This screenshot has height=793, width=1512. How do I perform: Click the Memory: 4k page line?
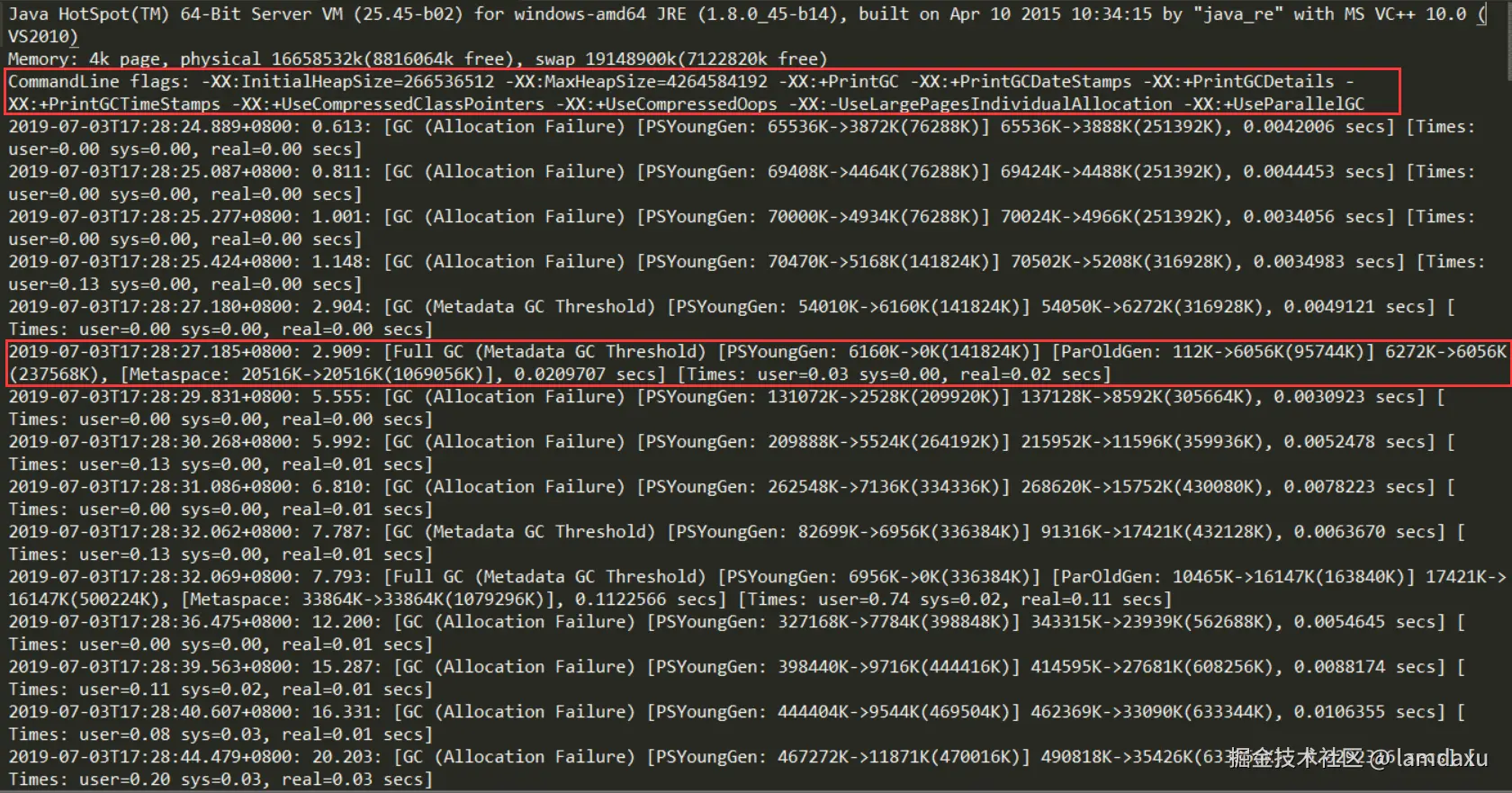[418, 59]
